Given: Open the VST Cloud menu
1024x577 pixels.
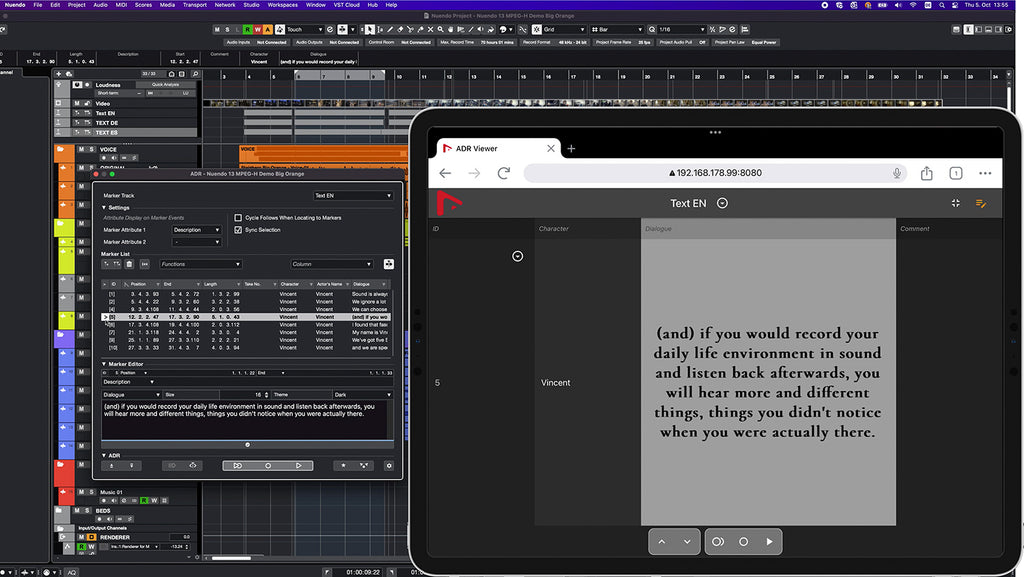Looking at the screenshot, I should pos(347,5).
